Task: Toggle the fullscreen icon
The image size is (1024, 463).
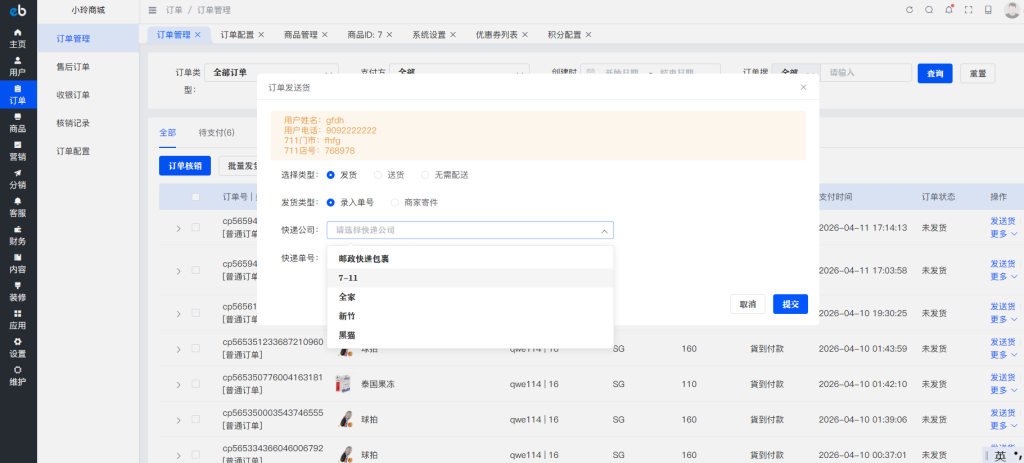Action: point(968,10)
